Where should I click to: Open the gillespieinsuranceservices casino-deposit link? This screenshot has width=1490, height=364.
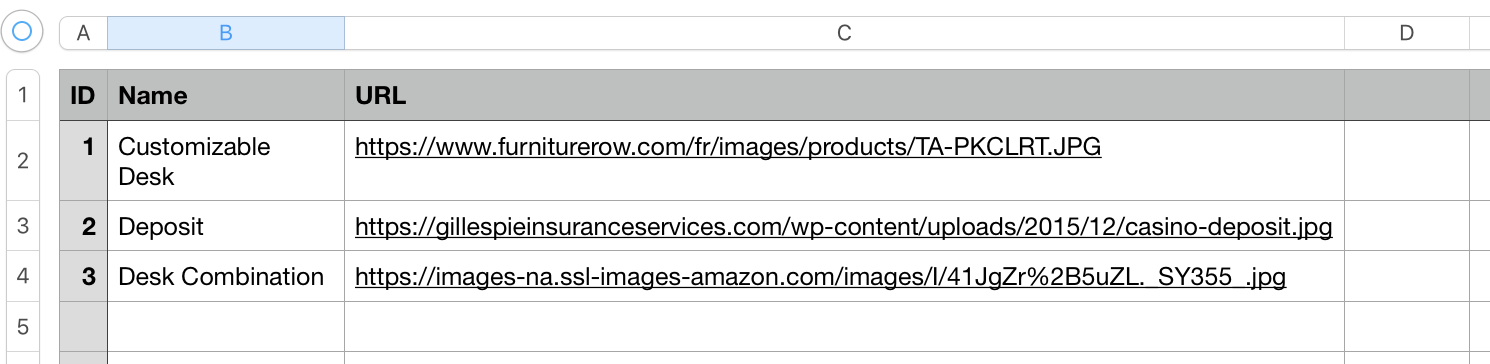844,227
